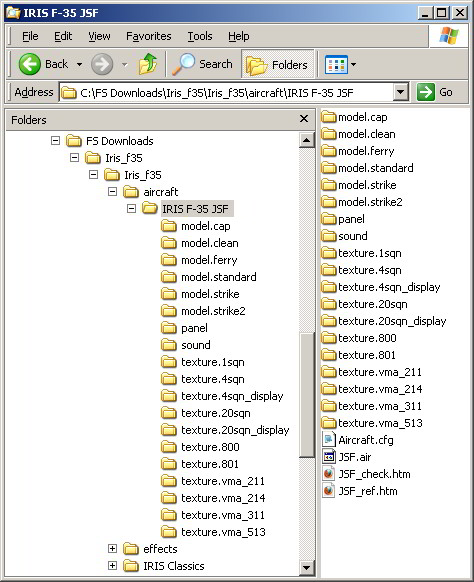Screen dimensions: 474x582
Task: Open the View menu
Action: click(99, 36)
